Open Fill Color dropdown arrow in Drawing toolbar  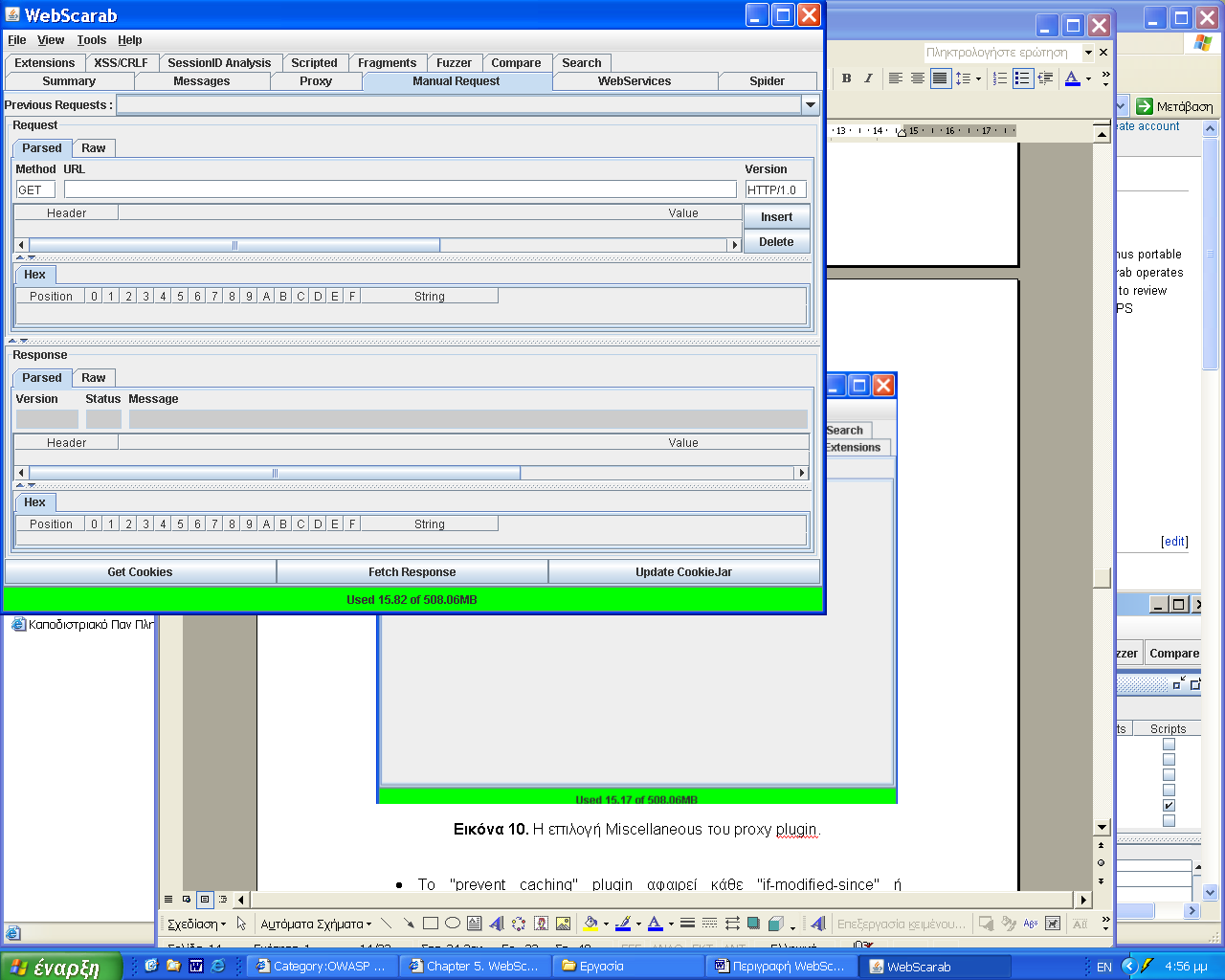[606, 924]
